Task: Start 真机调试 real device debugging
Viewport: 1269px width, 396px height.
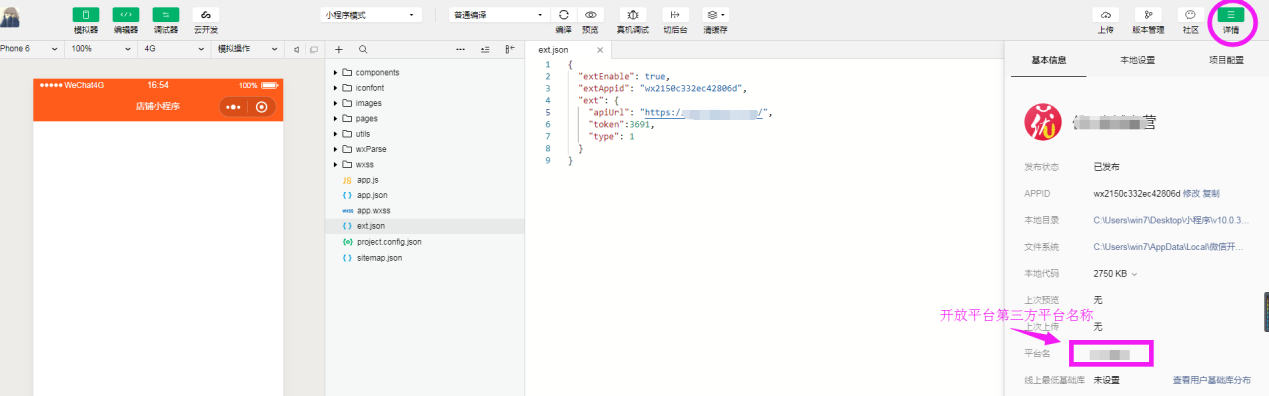Action: click(x=632, y=15)
